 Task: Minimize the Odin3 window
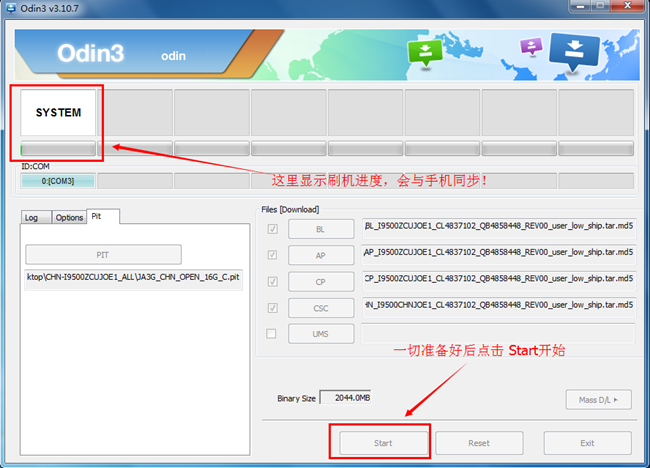click(580, 6)
